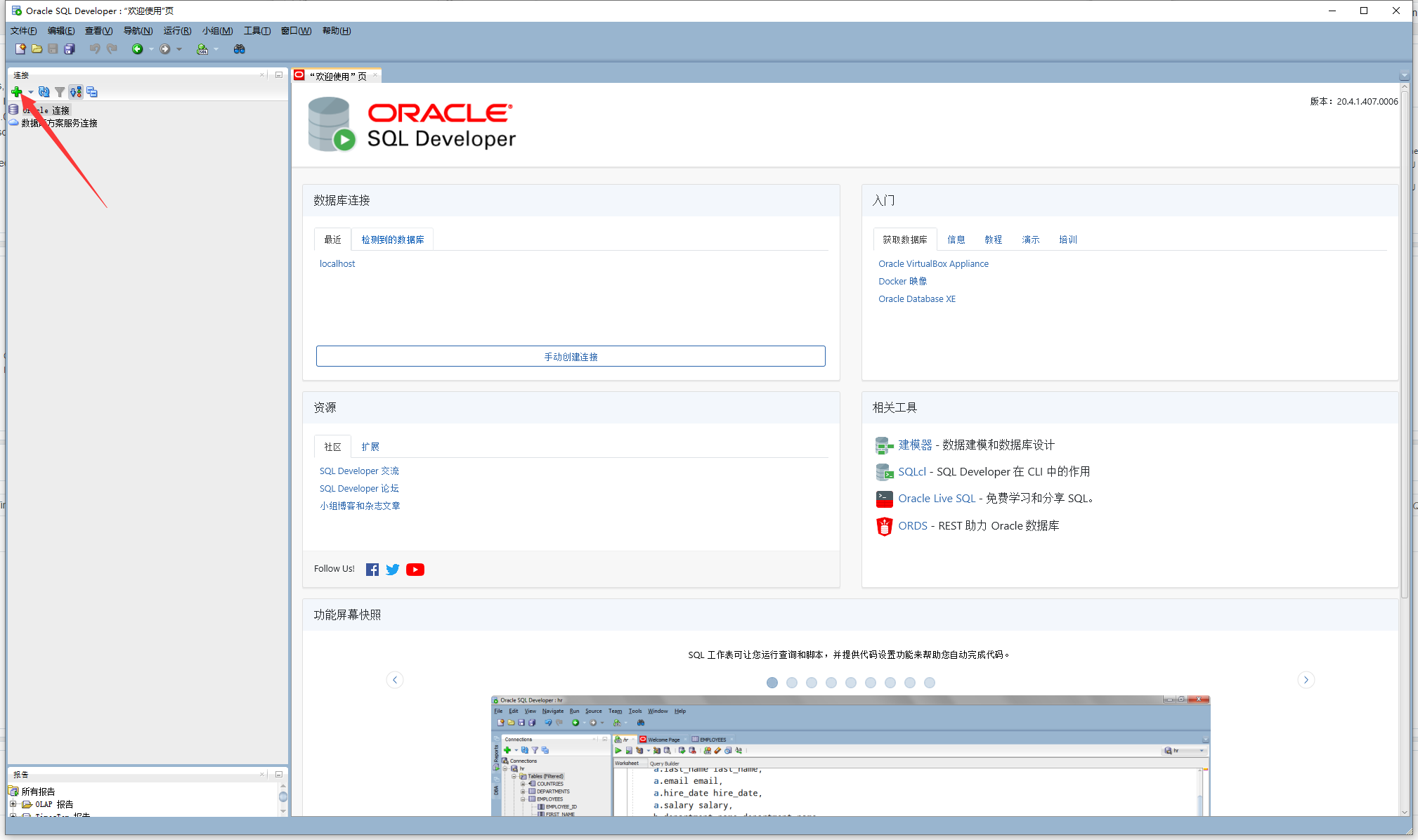Switch to the 检测到的数据库 tab
The image size is (1418, 840).
pyautogui.click(x=392, y=239)
